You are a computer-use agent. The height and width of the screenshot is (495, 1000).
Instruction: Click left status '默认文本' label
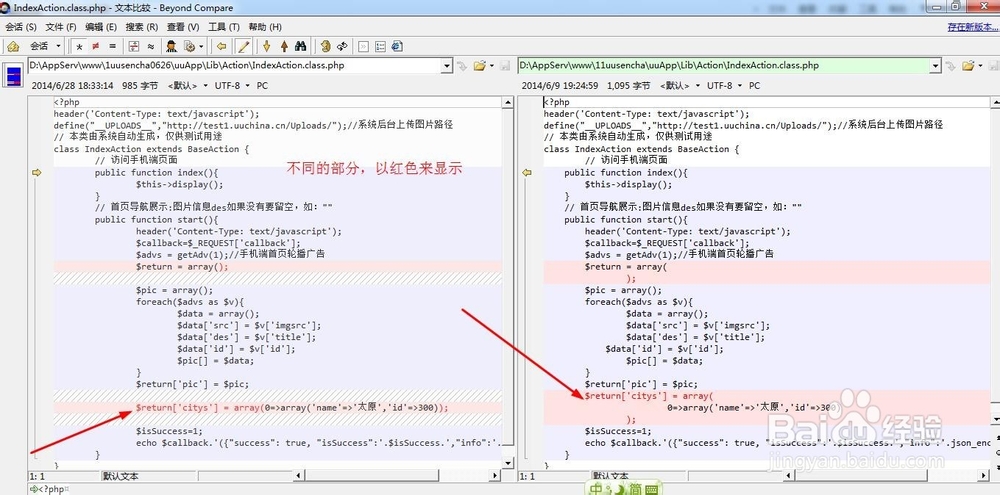121,476
